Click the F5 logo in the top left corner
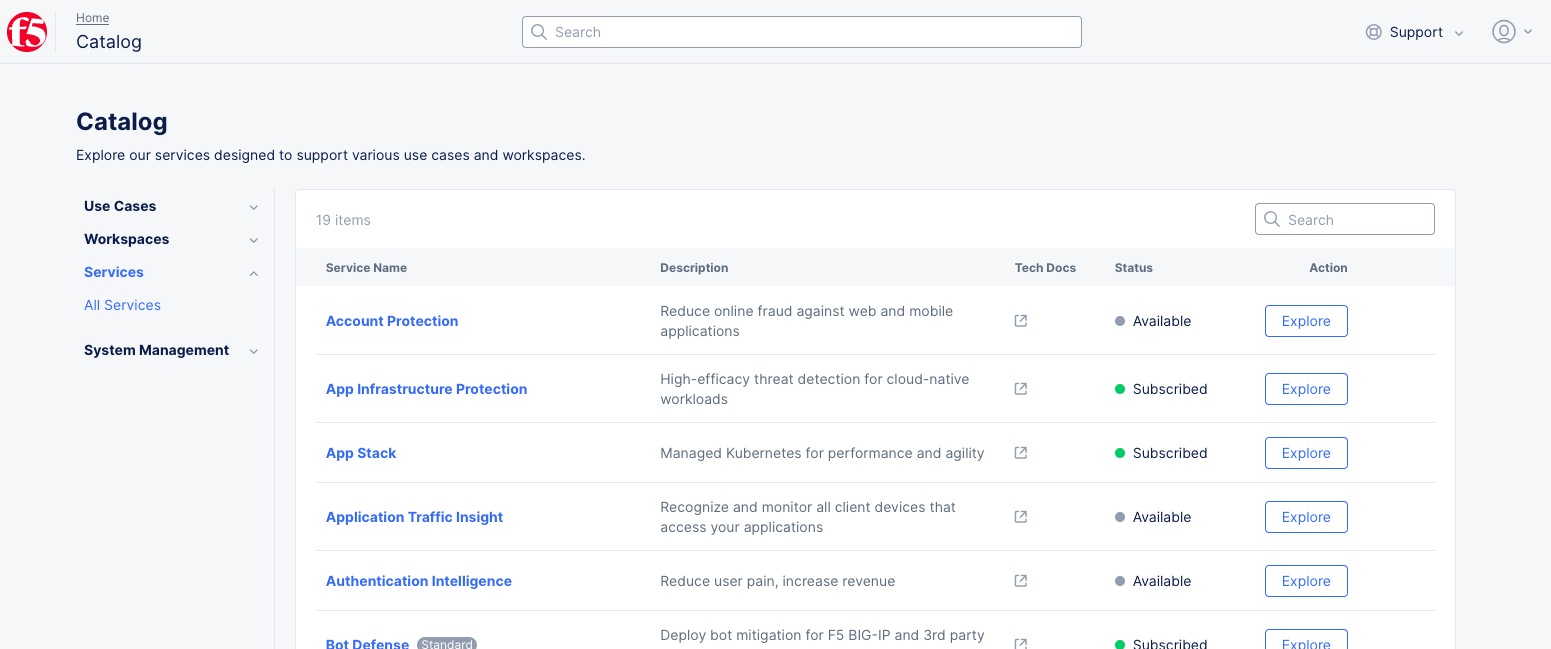This screenshot has height=649, width=1551. 27,31
